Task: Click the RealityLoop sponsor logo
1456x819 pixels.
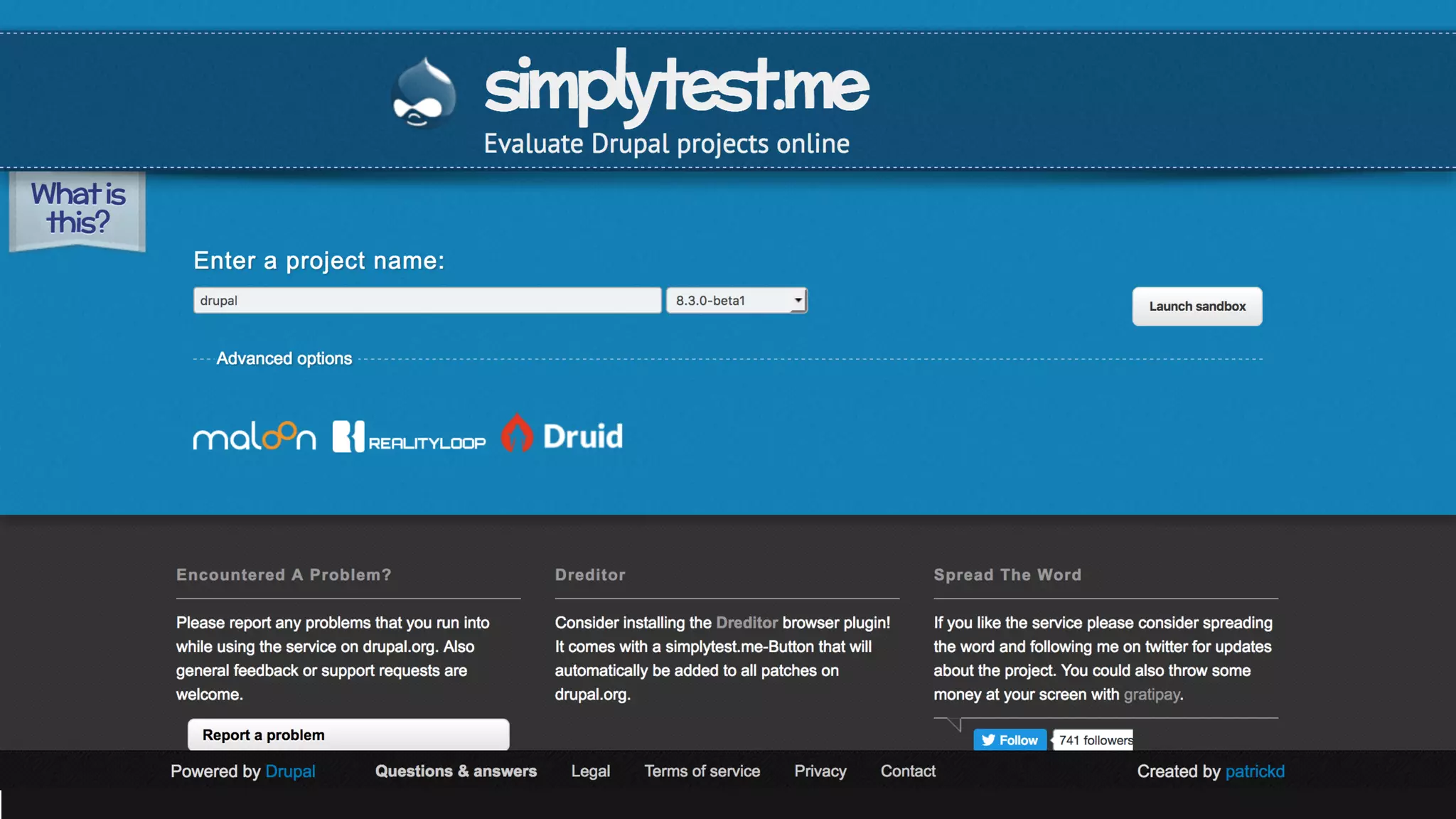Action: (409, 437)
